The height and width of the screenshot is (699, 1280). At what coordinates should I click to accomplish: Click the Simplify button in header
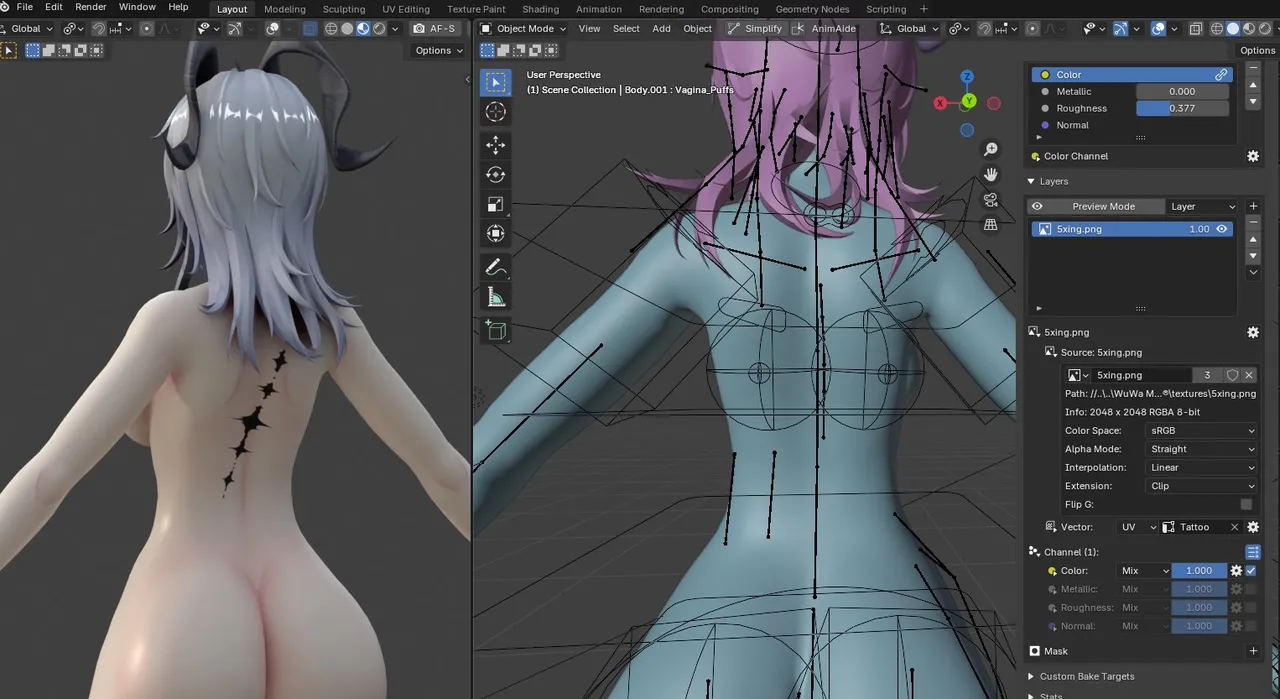pyautogui.click(x=754, y=29)
